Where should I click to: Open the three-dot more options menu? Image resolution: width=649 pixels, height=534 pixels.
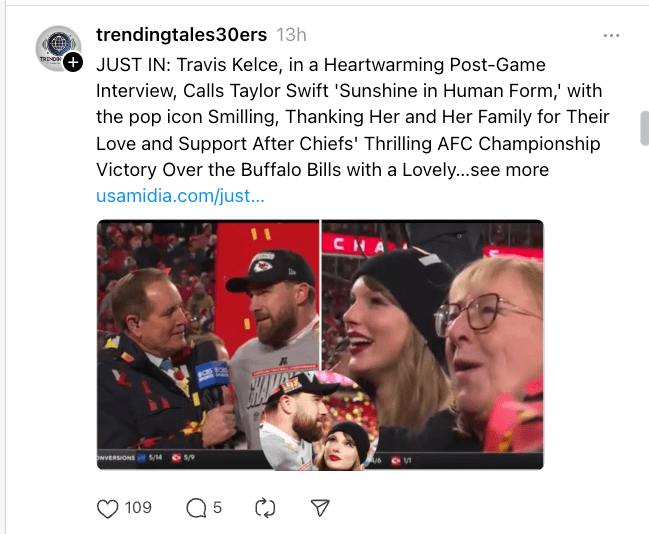coord(611,36)
